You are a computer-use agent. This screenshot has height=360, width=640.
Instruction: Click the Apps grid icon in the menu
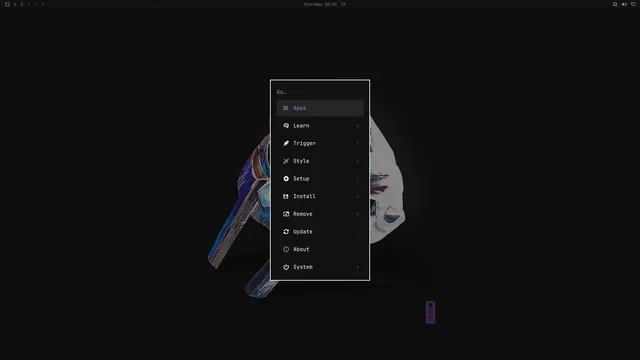[286, 108]
